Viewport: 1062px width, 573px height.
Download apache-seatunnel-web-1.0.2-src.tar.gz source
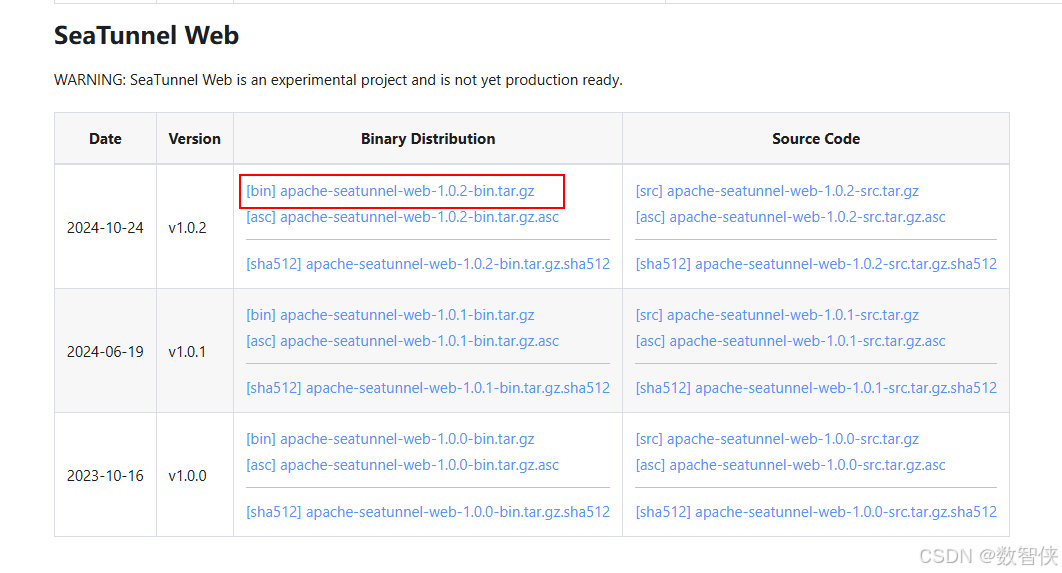(777, 191)
